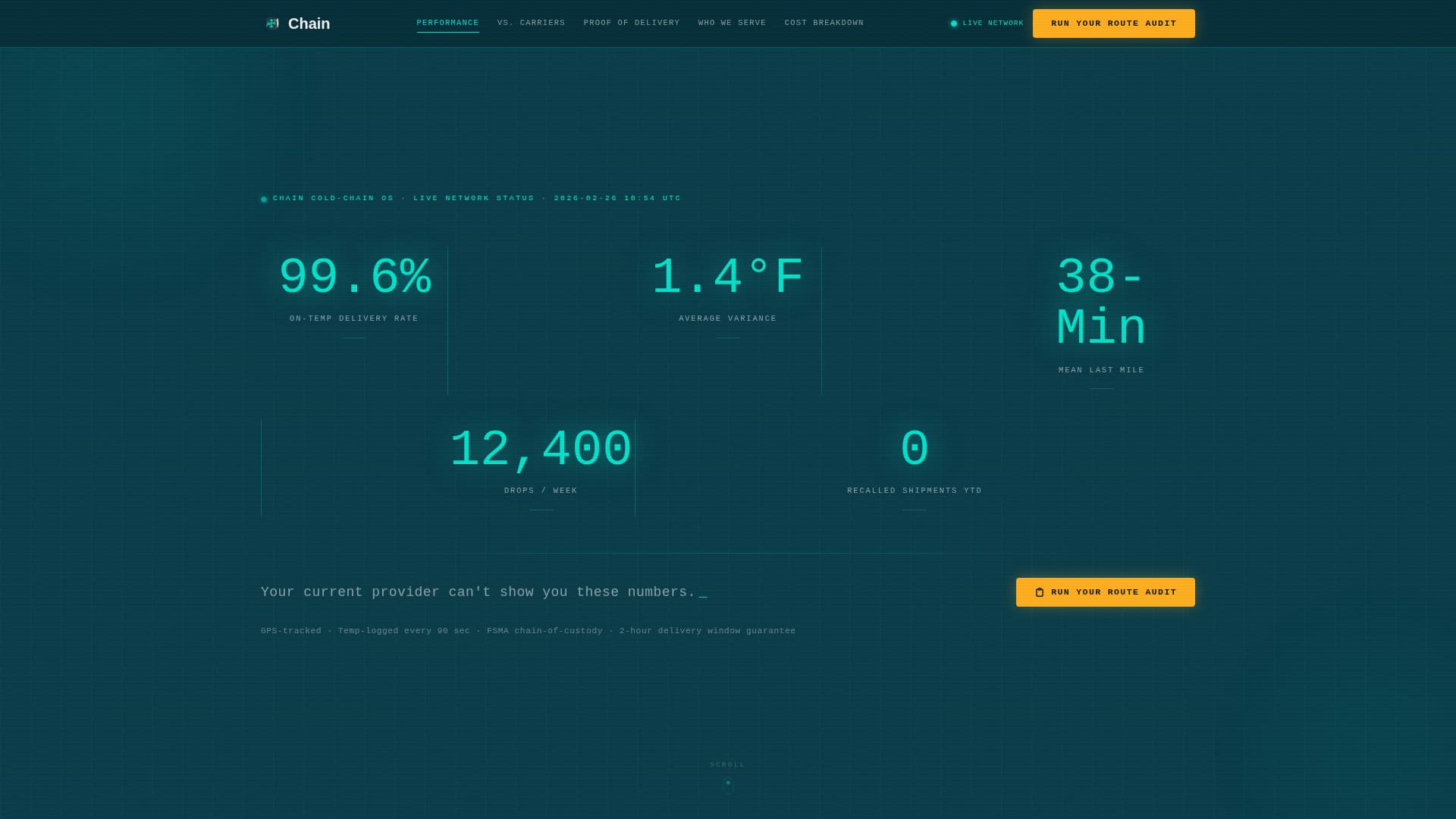Image resolution: width=1456 pixels, height=819 pixels.
Task: Click the pulsing dot beside CHAIN COLD-CHAIN OS
Action: (x=263, y=198)
